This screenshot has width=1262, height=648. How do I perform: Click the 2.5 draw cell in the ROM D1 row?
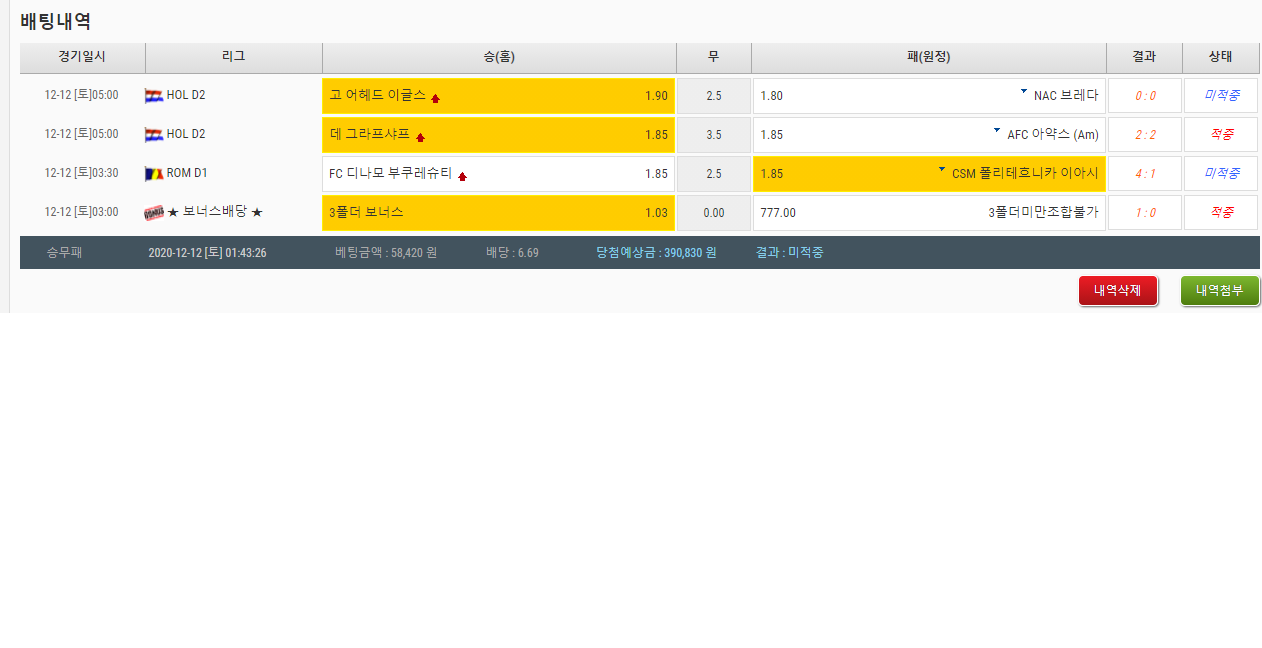713,174
